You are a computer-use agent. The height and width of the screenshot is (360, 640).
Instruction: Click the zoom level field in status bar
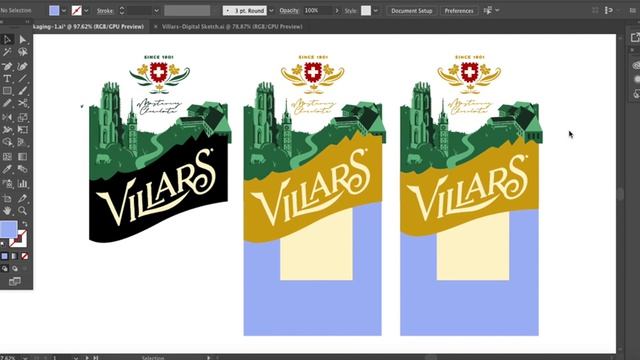pyautogui.click(x=8, y=358)
